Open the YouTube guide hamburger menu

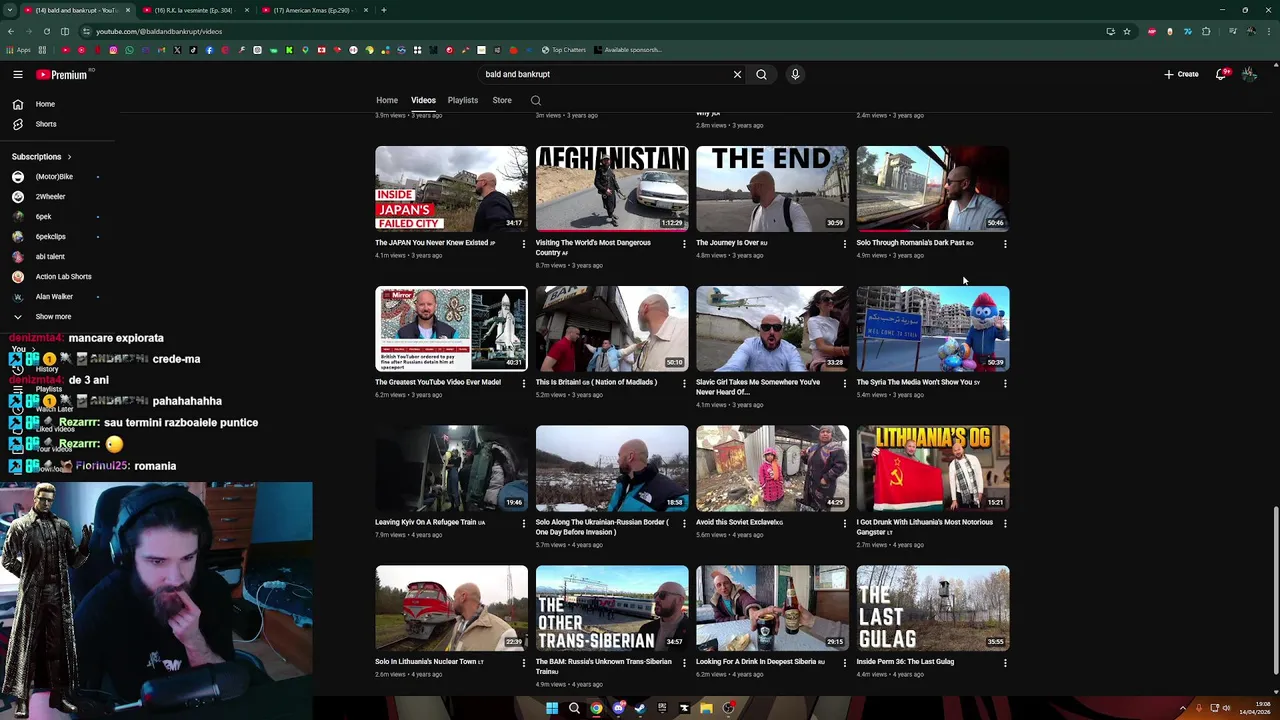click(x=18, y=74)
